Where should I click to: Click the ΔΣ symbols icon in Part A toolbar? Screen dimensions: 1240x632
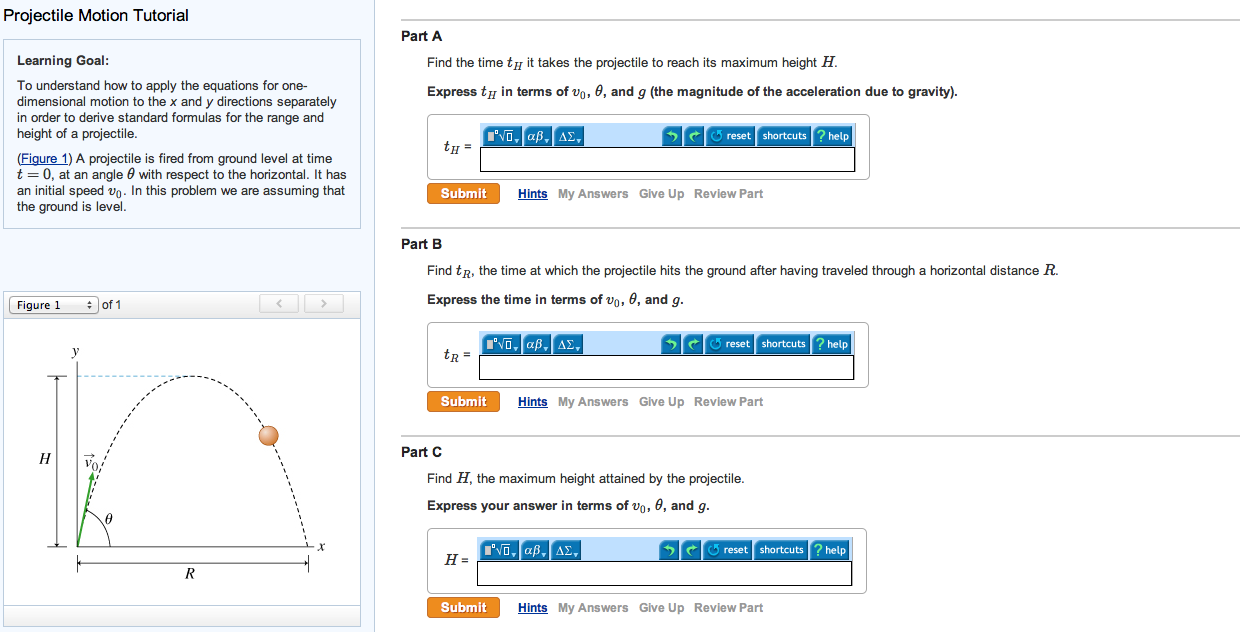coord(568,136)
